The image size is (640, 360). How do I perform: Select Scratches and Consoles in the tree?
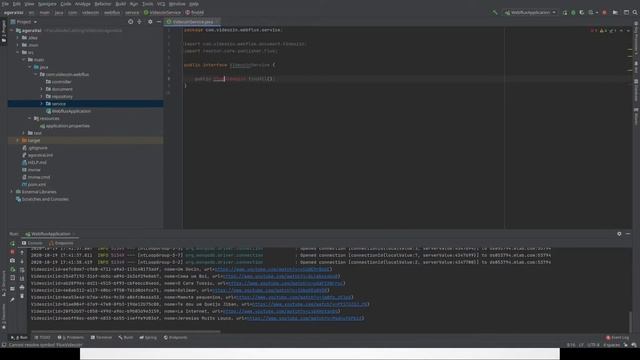point(42,199)
